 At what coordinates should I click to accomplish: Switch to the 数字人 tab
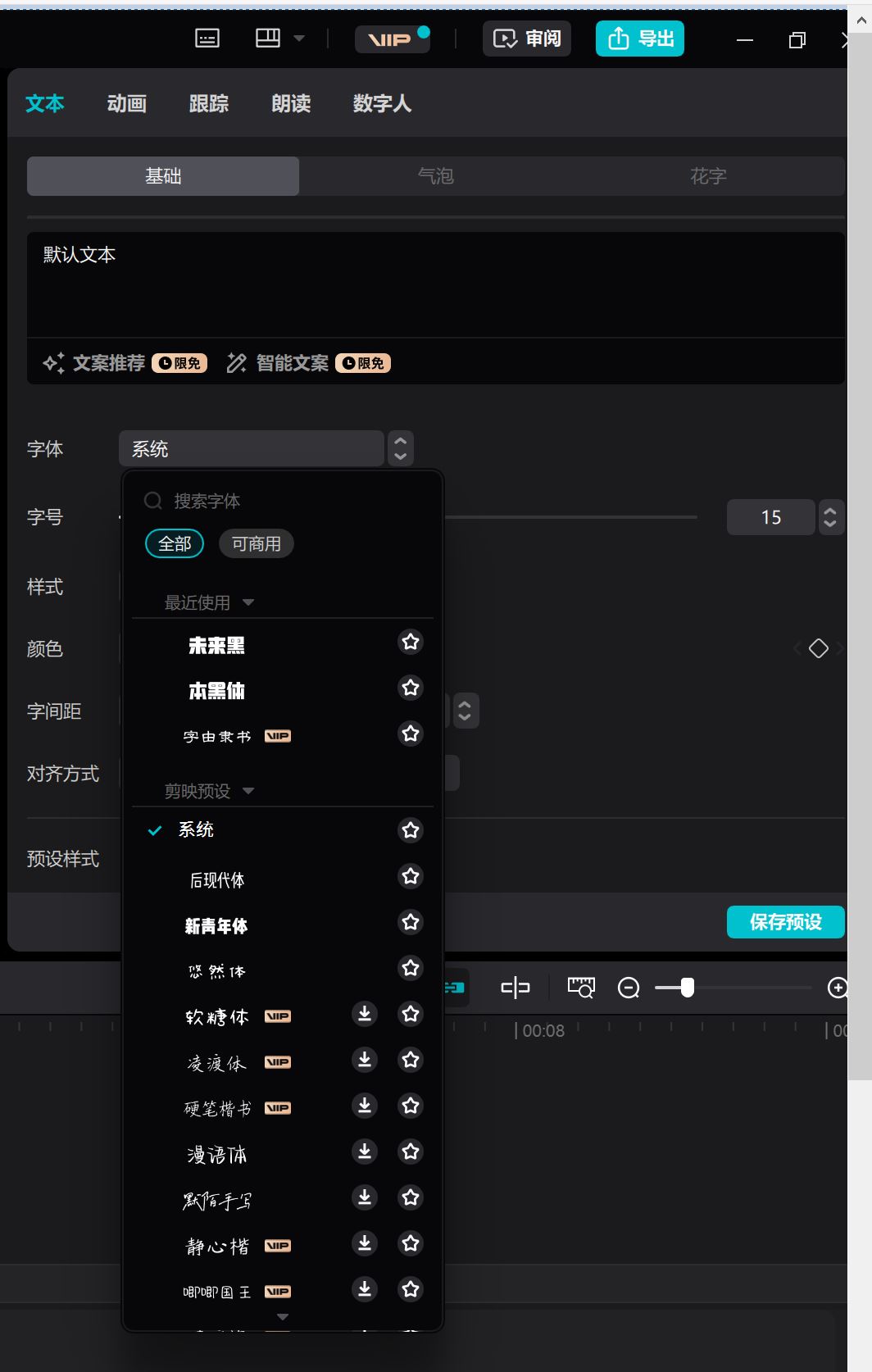click(x=382, y=103)
